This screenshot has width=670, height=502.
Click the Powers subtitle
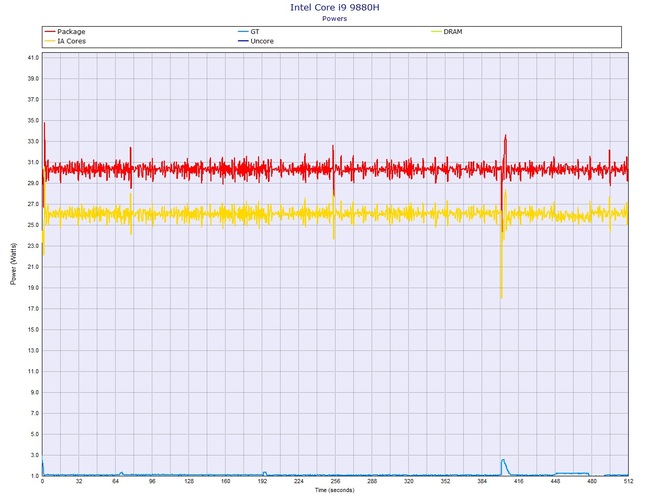click(335, 18)
